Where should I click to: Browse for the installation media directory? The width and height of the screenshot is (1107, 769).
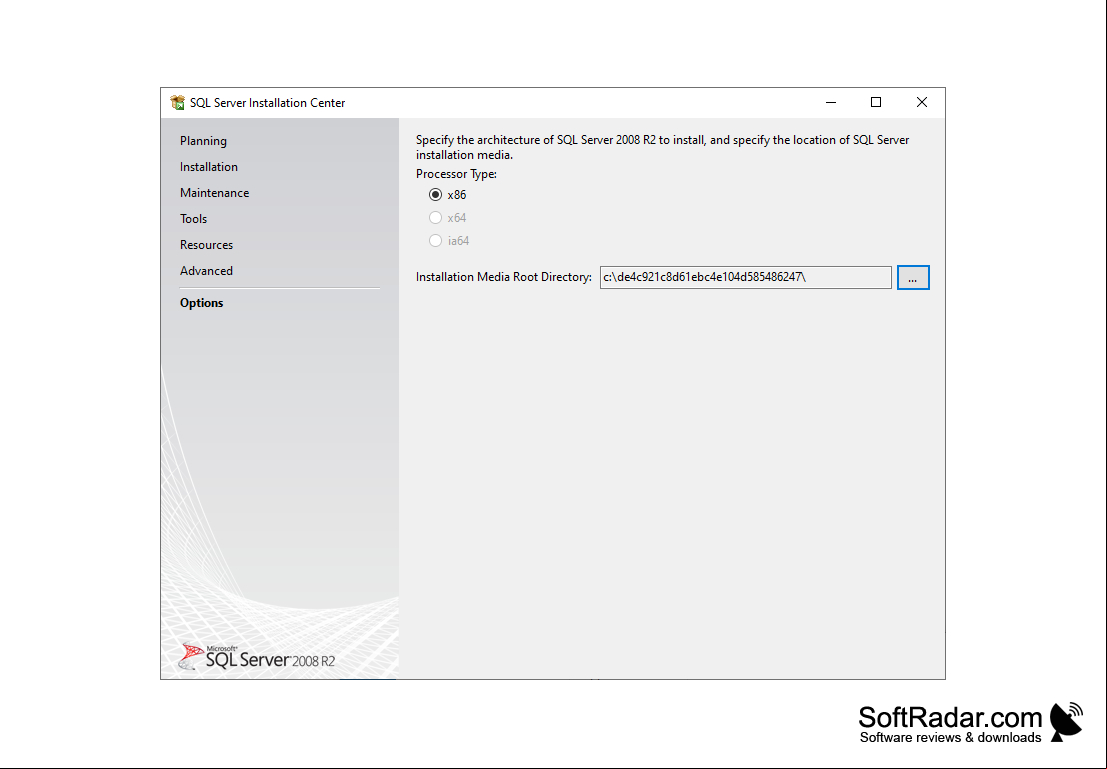pyautogui.click(x=913, y=278)
